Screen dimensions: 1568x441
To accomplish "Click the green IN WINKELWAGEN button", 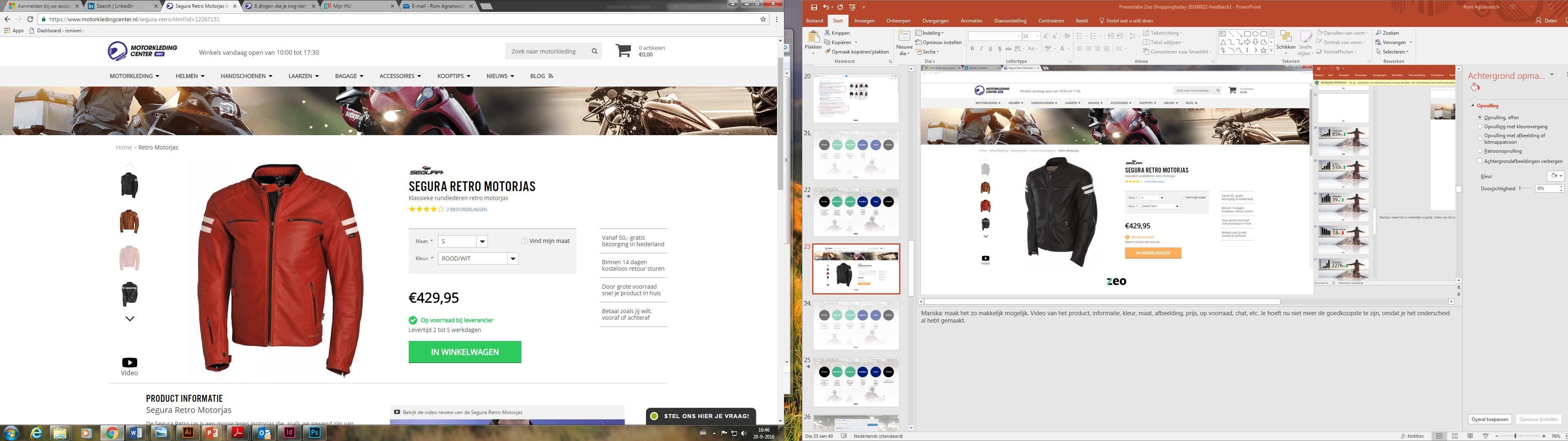I will click(x=465, y=352).
